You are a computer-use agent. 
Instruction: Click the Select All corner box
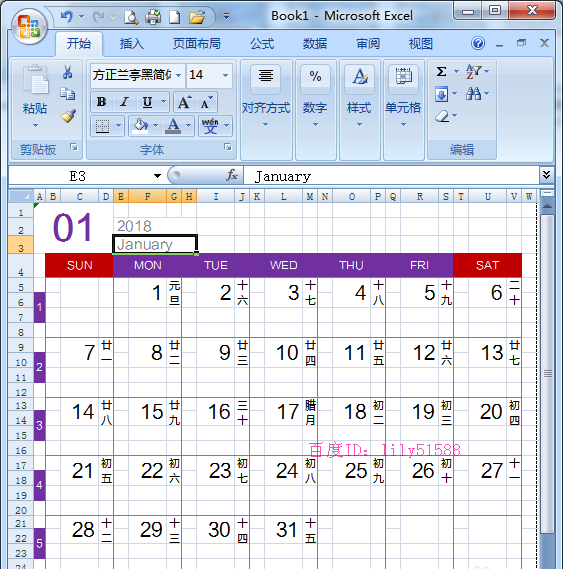tap(21, 197)
